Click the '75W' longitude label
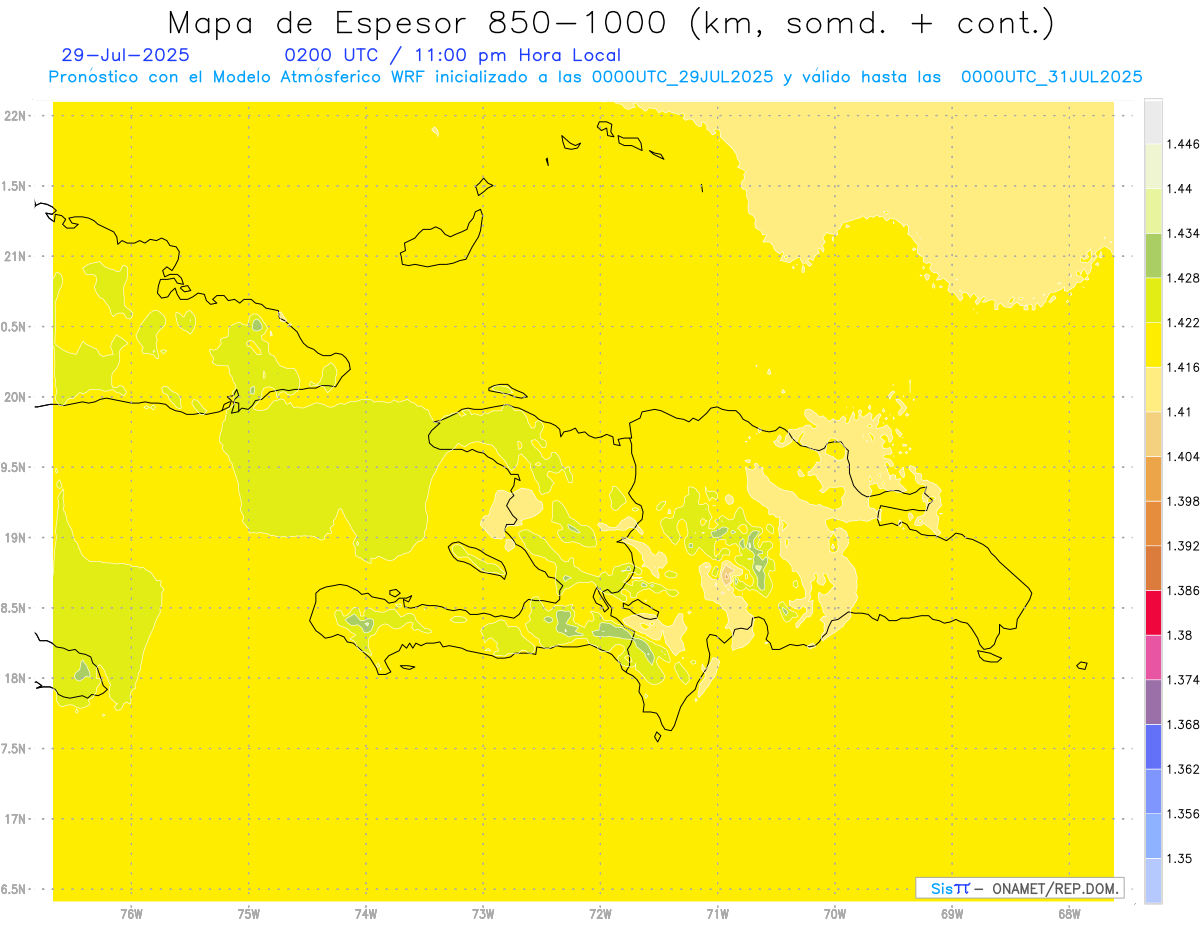Screen dimensions: 1200x927 tap(249, 913)
